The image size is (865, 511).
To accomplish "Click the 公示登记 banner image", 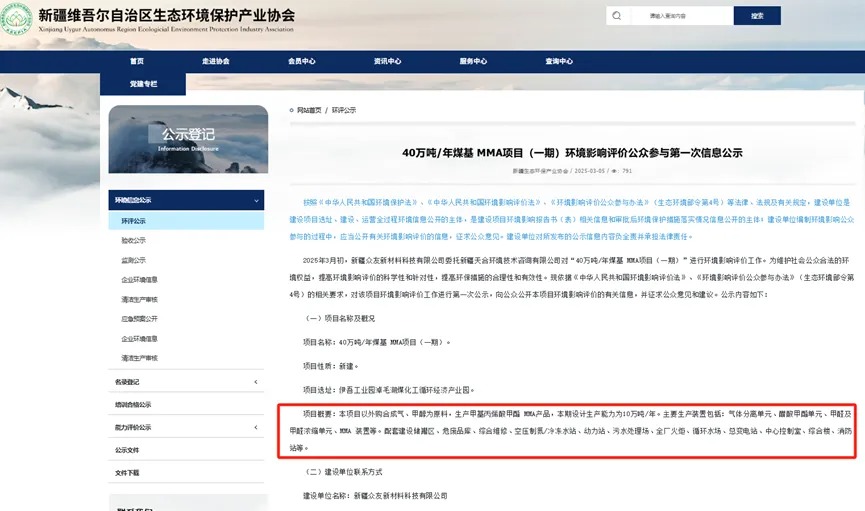I will pyautogui.click(x=187, y=139).
